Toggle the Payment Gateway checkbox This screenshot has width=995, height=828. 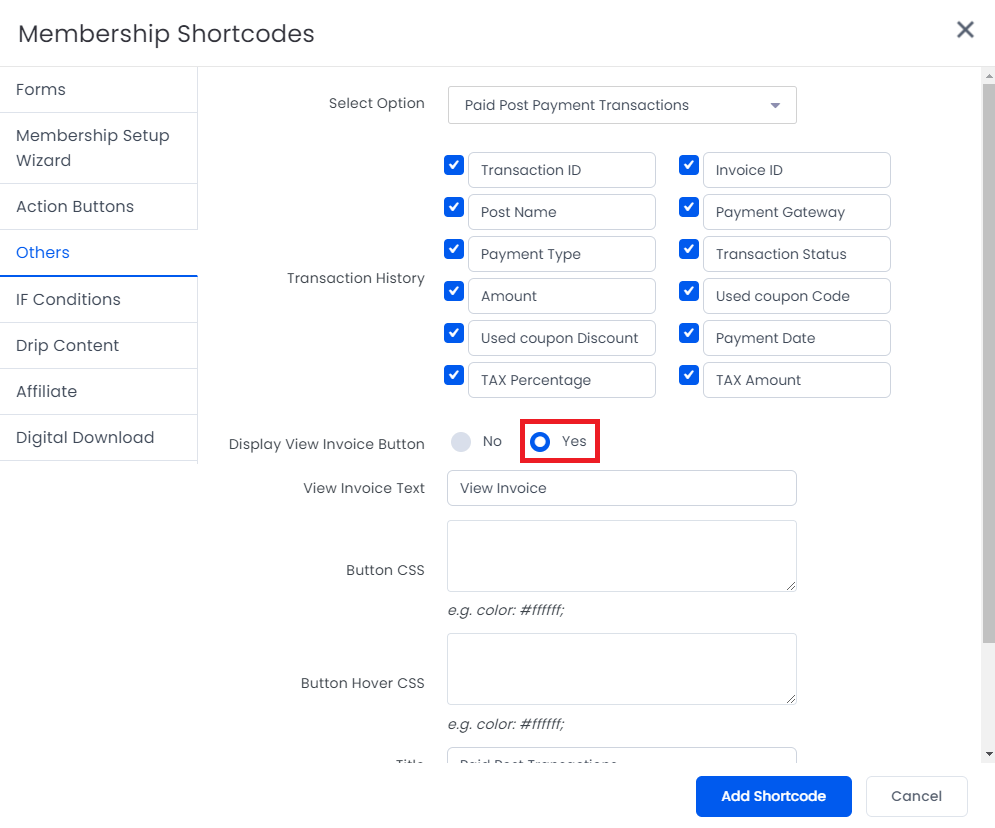(689, 207)
